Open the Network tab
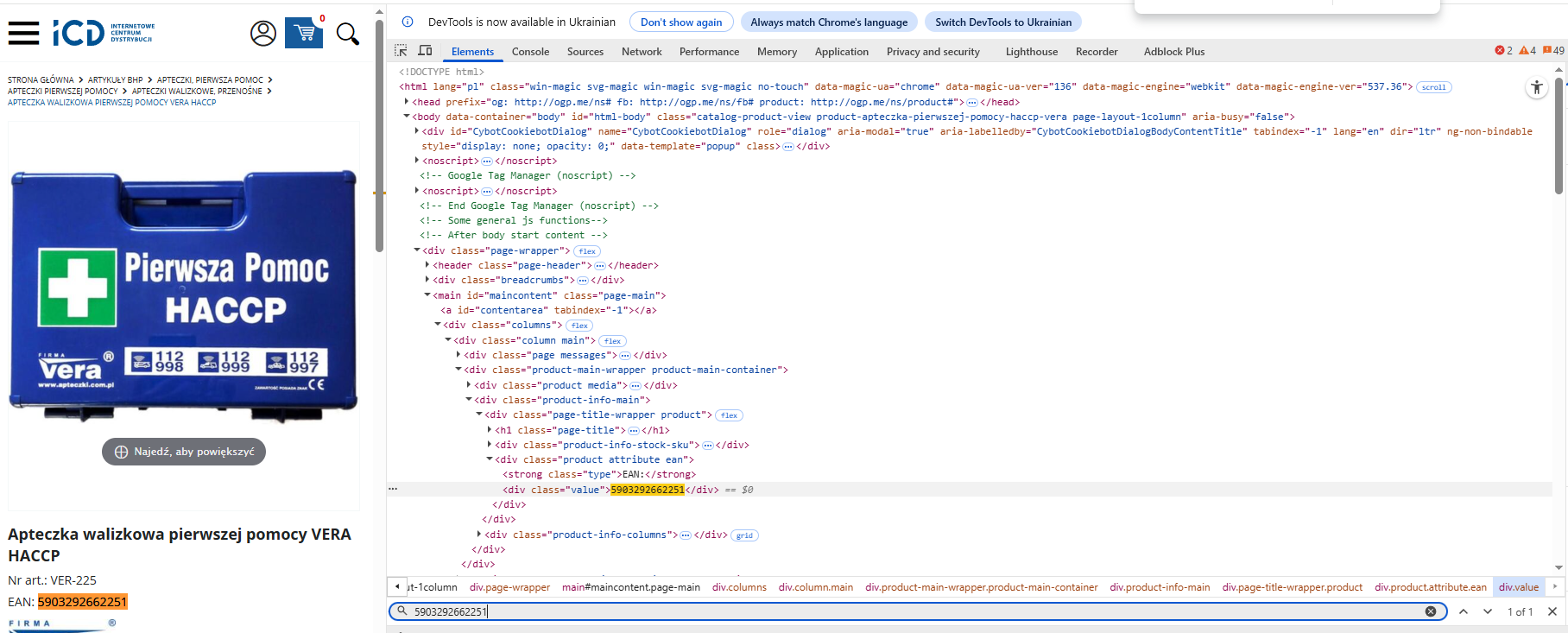 [x=642, y=52]
